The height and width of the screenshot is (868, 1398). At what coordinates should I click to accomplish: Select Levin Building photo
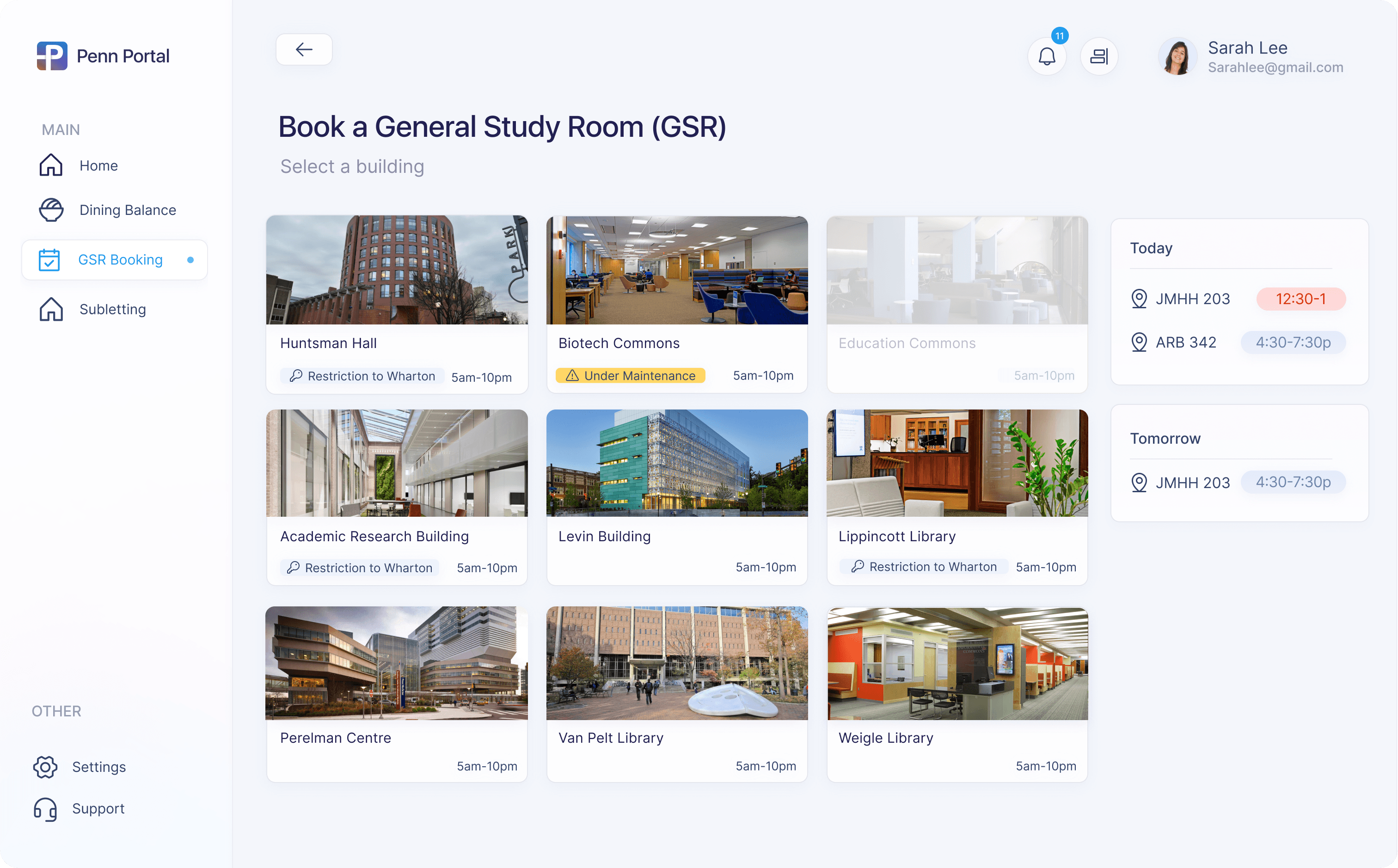[x=677, y=463]
